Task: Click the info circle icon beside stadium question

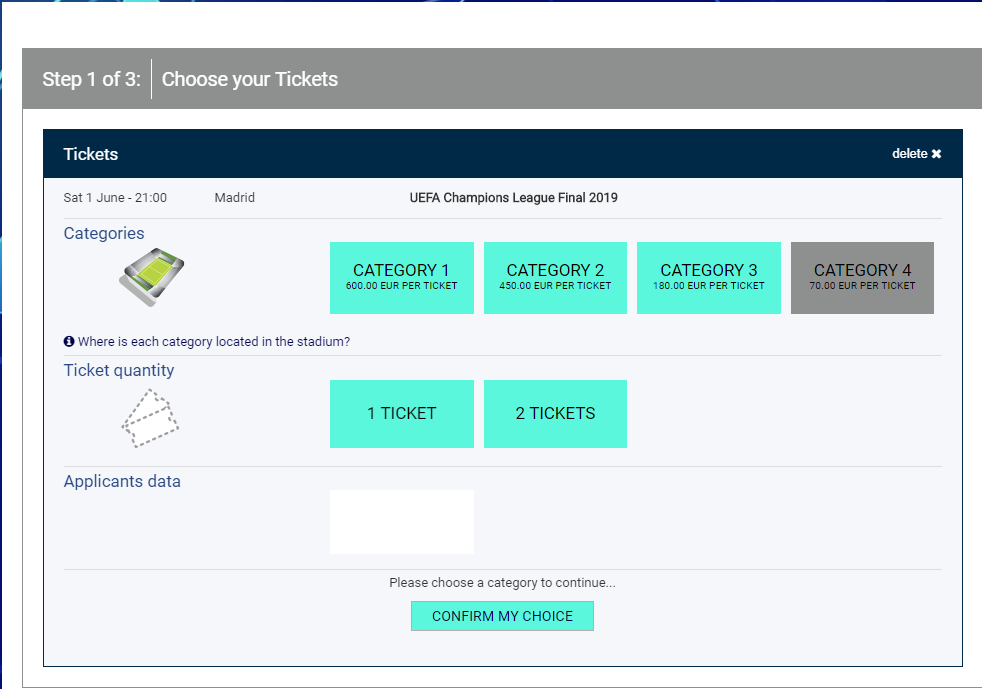Action: pyautogui.click(x=69, y=341)
